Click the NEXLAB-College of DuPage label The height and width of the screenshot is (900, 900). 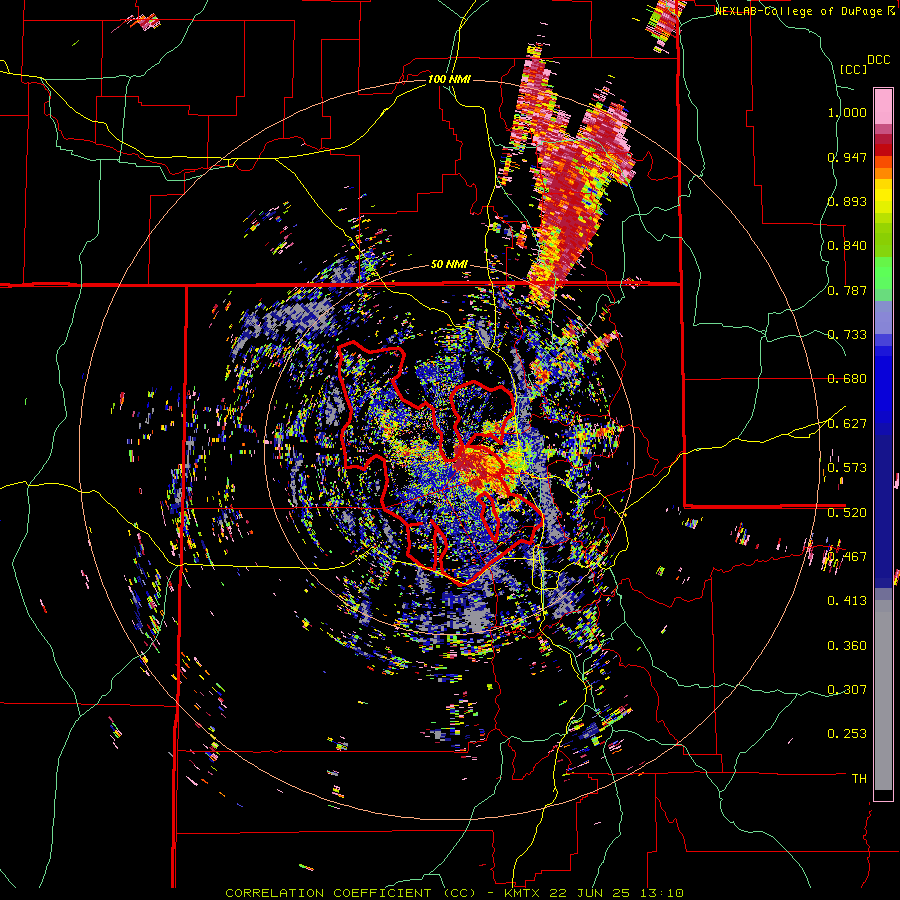pyautogui.click(x=800, y=11)
